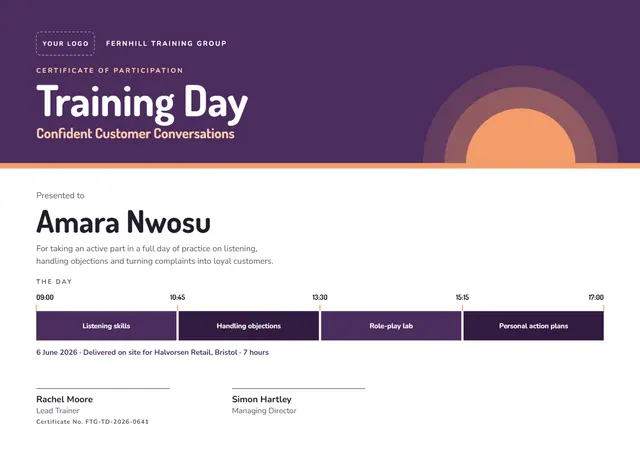This screenshot has height=453, width=640.
Task: Select the Handling objections session block
Action: (249, 326)
